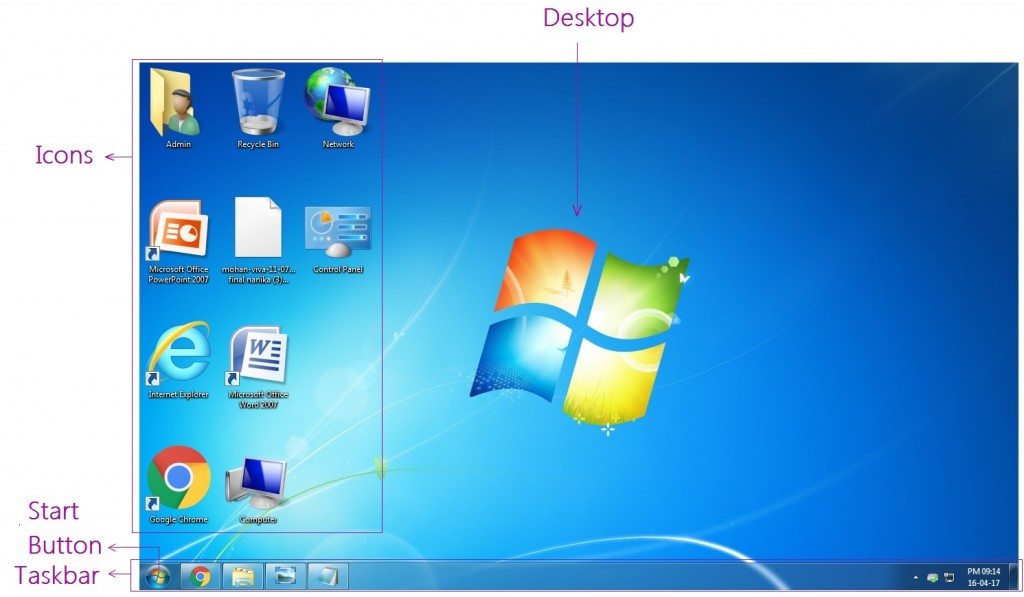1024x597 pixels.
Task: Click the Start button
Action: tap(156, 577)
